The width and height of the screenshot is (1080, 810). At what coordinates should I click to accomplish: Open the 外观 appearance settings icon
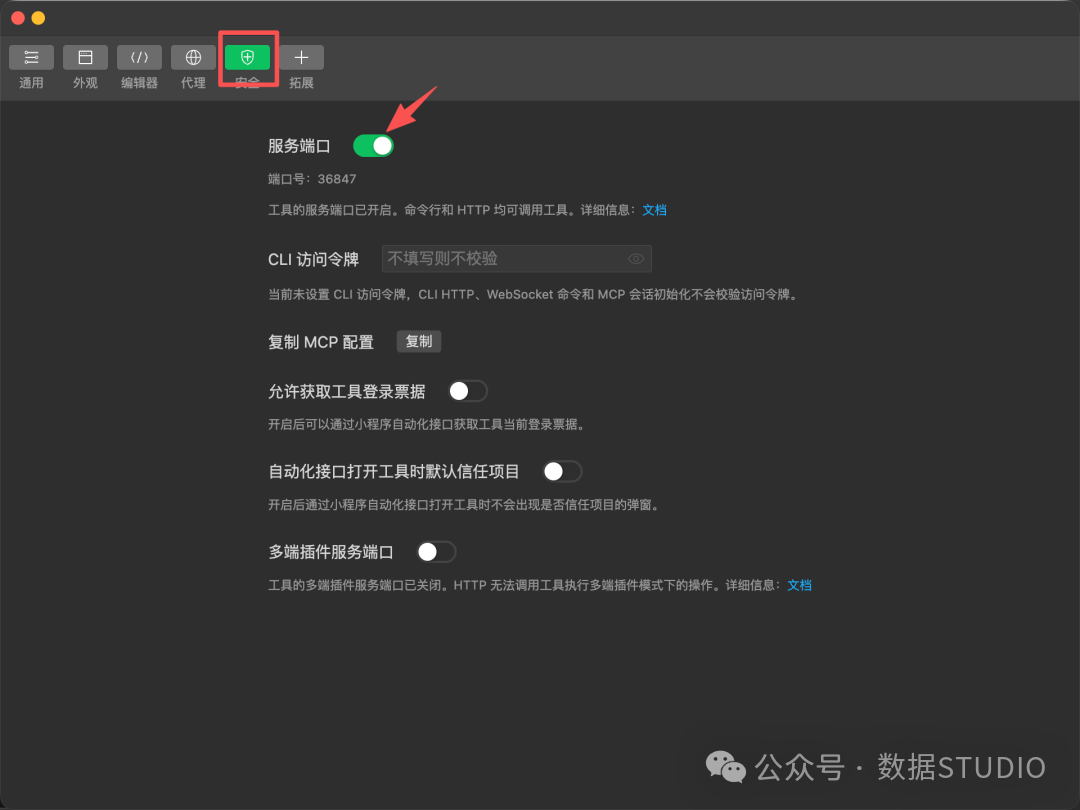click(x=85, y=57)
